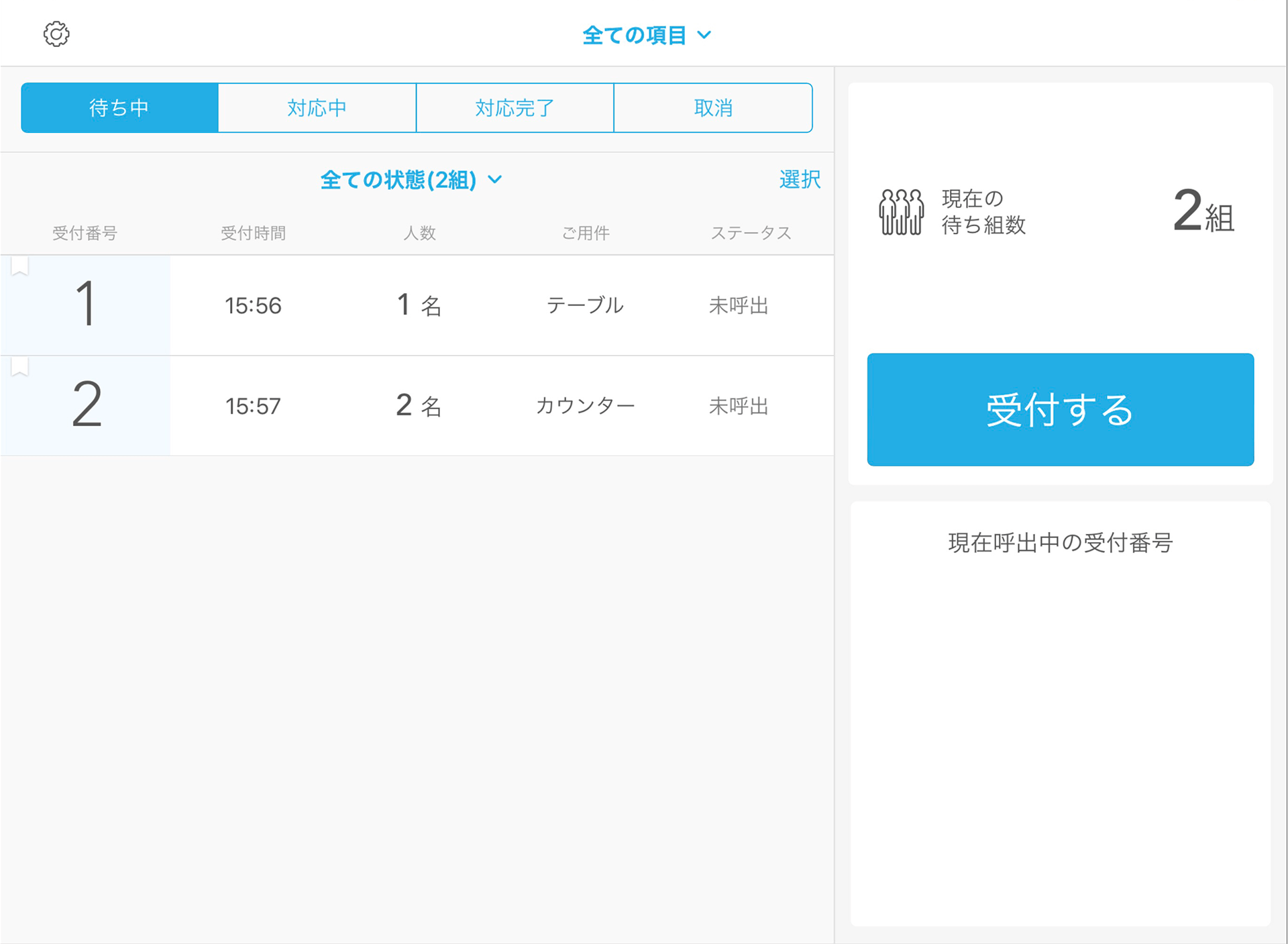The height and width of the screenshot is (944, 1288).
Task: Click the 15:57 reception time
Action: [253, 406]
